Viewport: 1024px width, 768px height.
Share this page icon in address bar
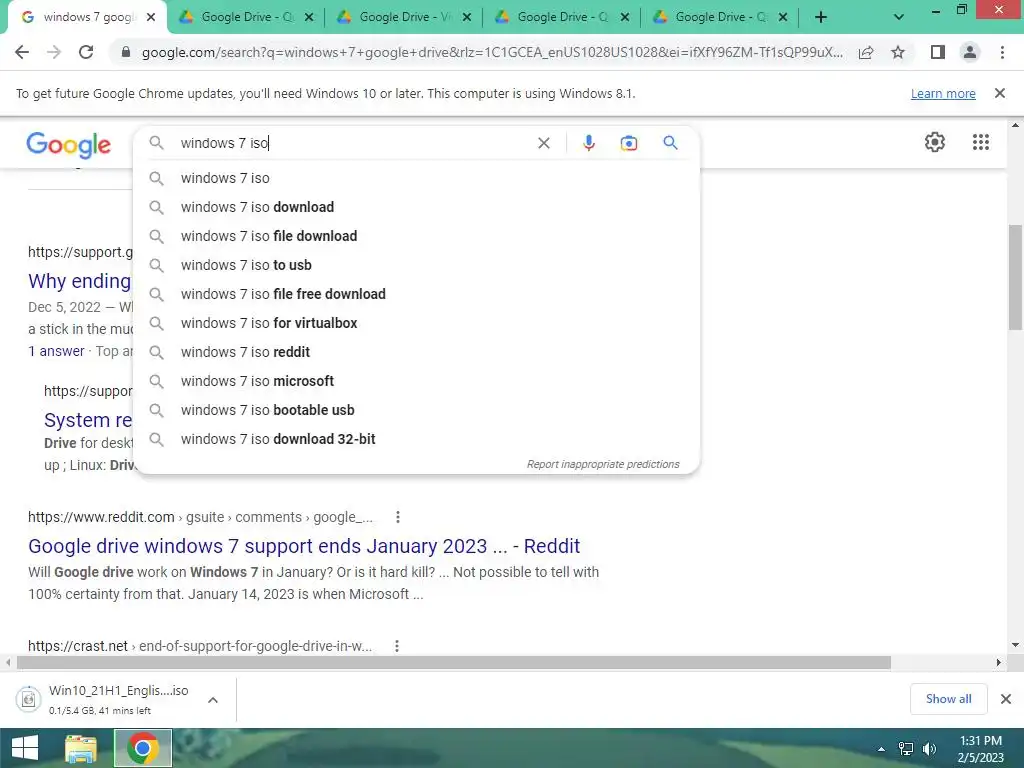click(x=866, y=52)
